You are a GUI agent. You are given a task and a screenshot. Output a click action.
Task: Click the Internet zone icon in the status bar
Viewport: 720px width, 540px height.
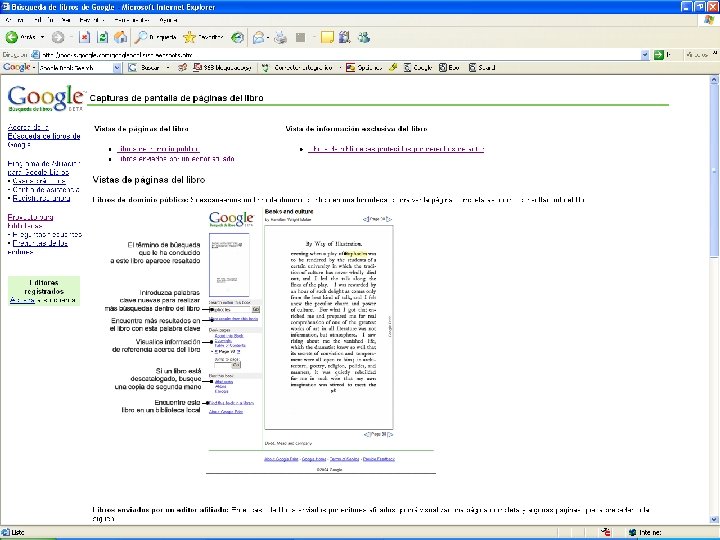[632, 533]
